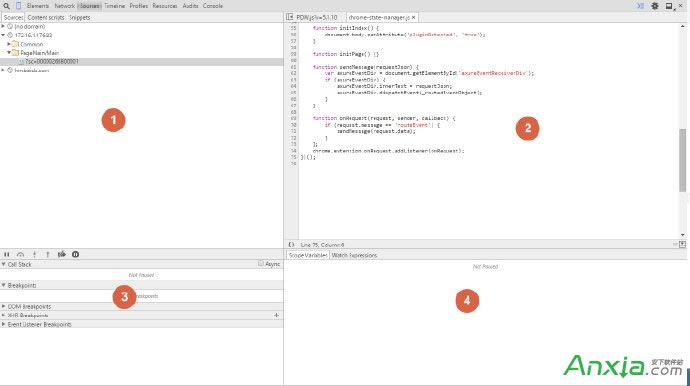This screenshot has height=386, width=690.
Task: Click the magnifier inspect element icon
Action: point(6,6)
